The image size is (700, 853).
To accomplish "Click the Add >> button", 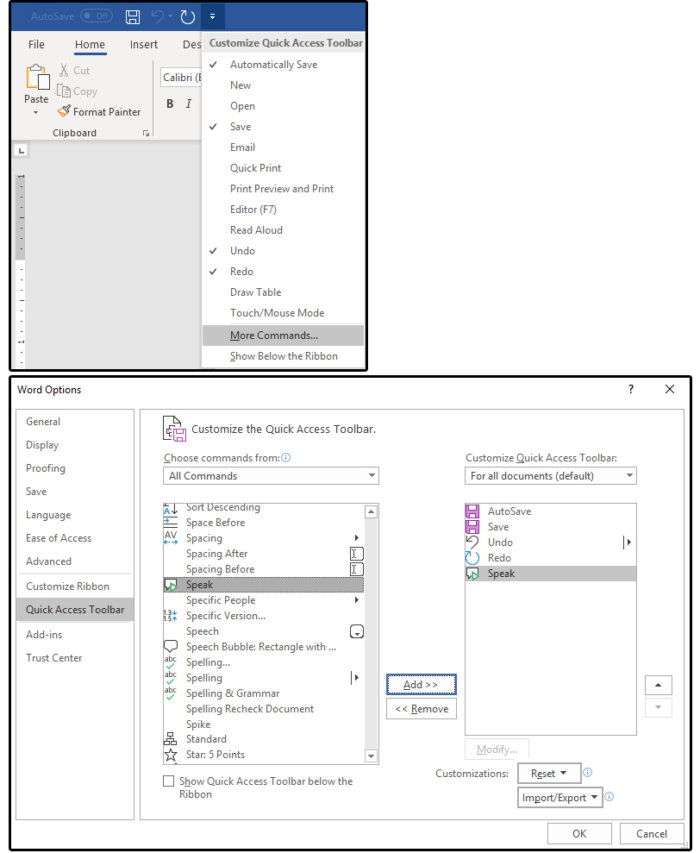I will (421, 684).
